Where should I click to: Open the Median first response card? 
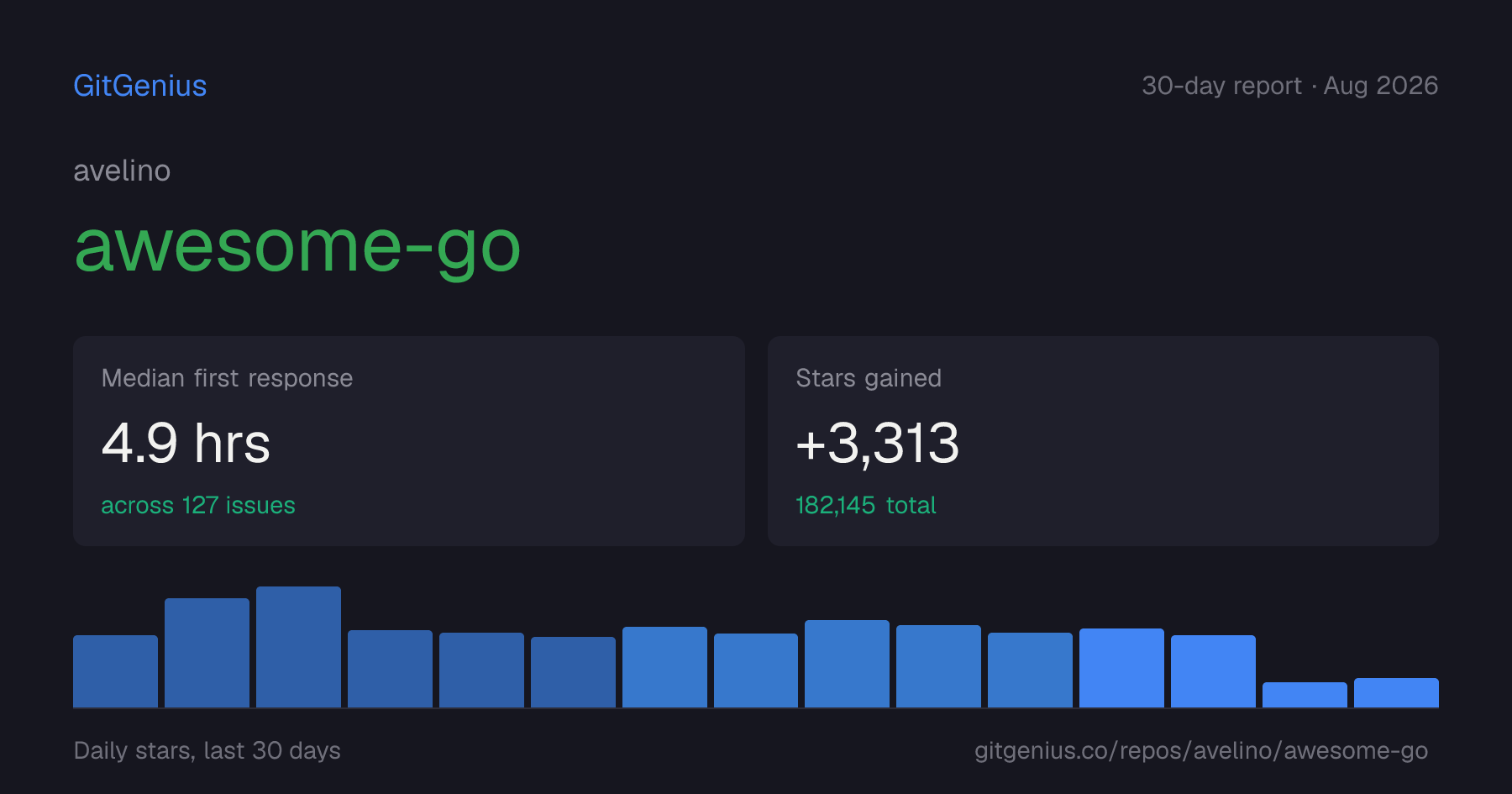pos(409,441)
